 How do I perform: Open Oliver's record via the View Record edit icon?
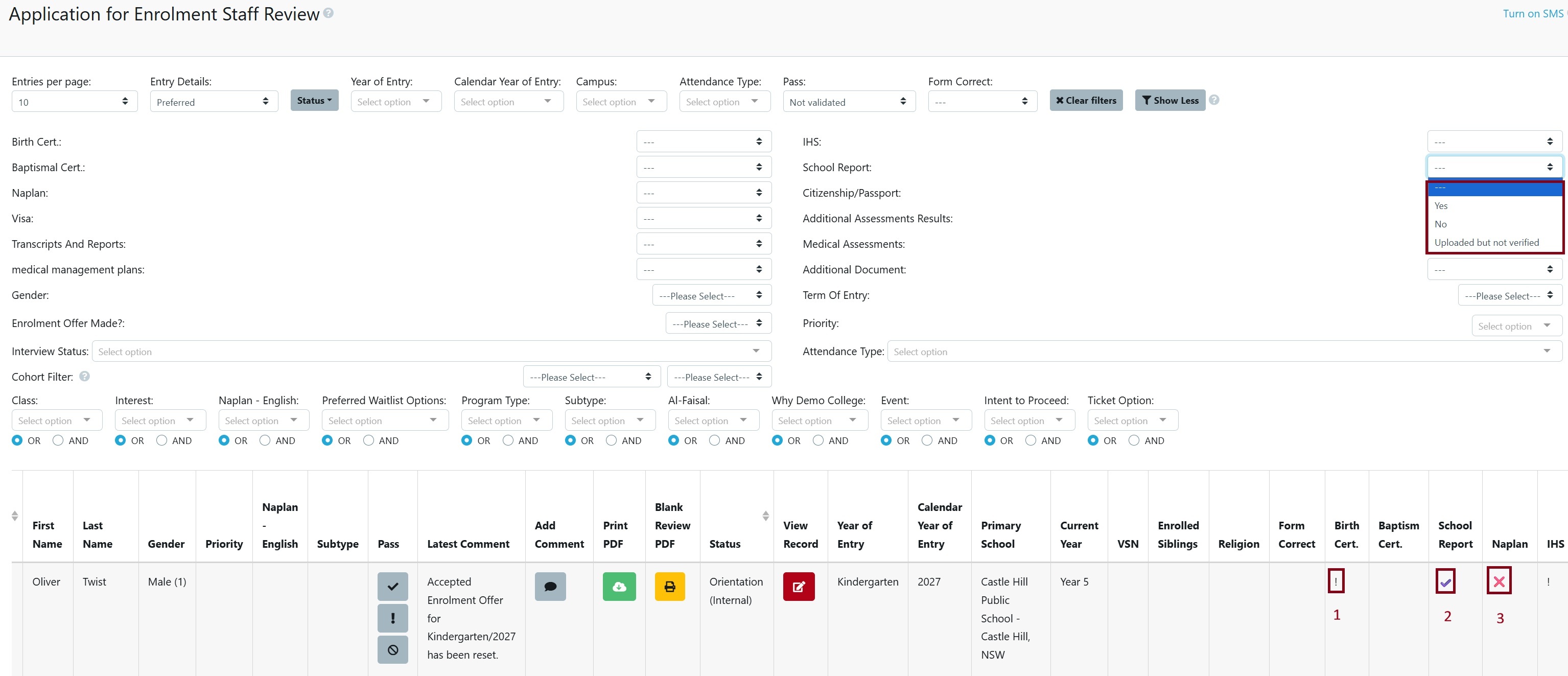click(x=799, y=587)
